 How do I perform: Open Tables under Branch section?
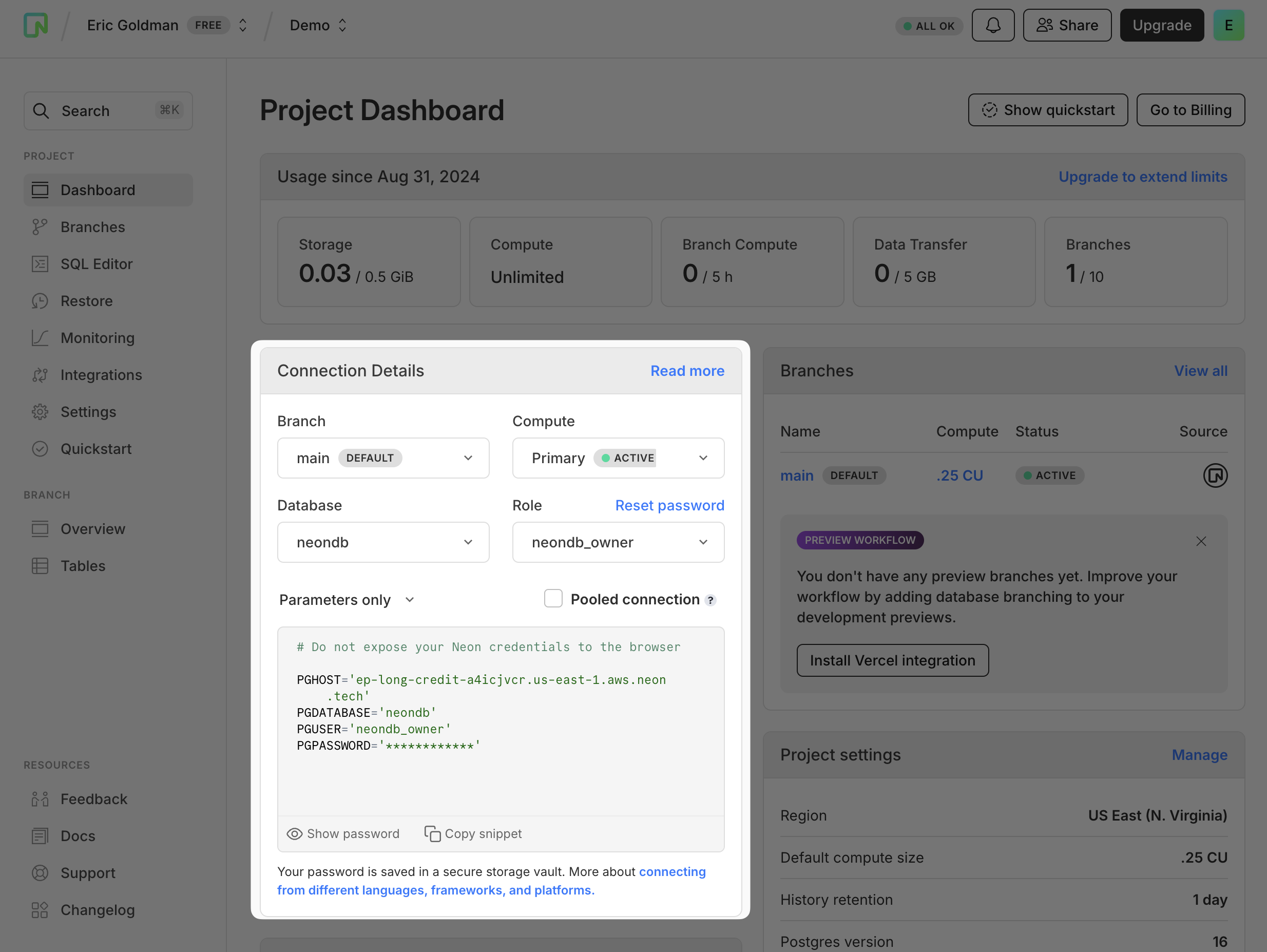click(x=83, y=566)
